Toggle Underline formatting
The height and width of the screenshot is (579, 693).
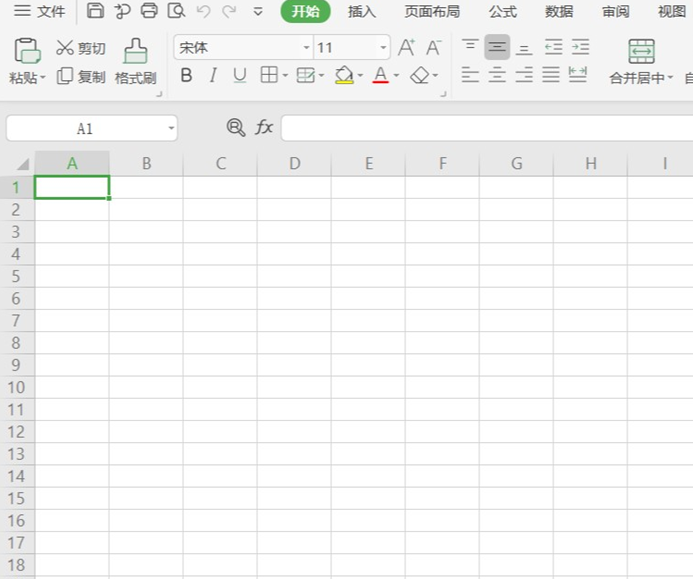240,76
